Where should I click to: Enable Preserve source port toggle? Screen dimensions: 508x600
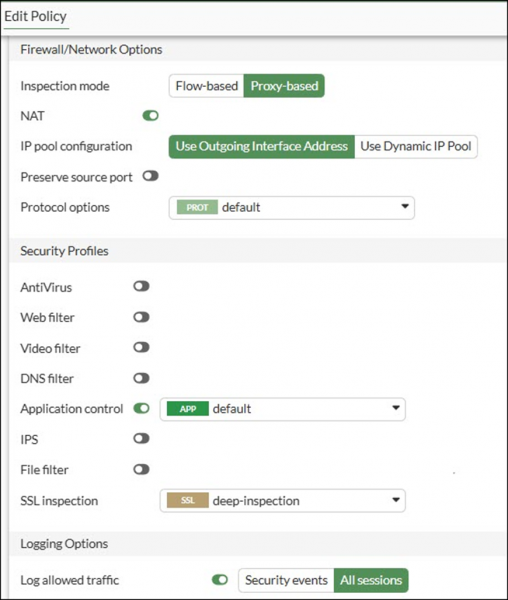click(150, 176)
